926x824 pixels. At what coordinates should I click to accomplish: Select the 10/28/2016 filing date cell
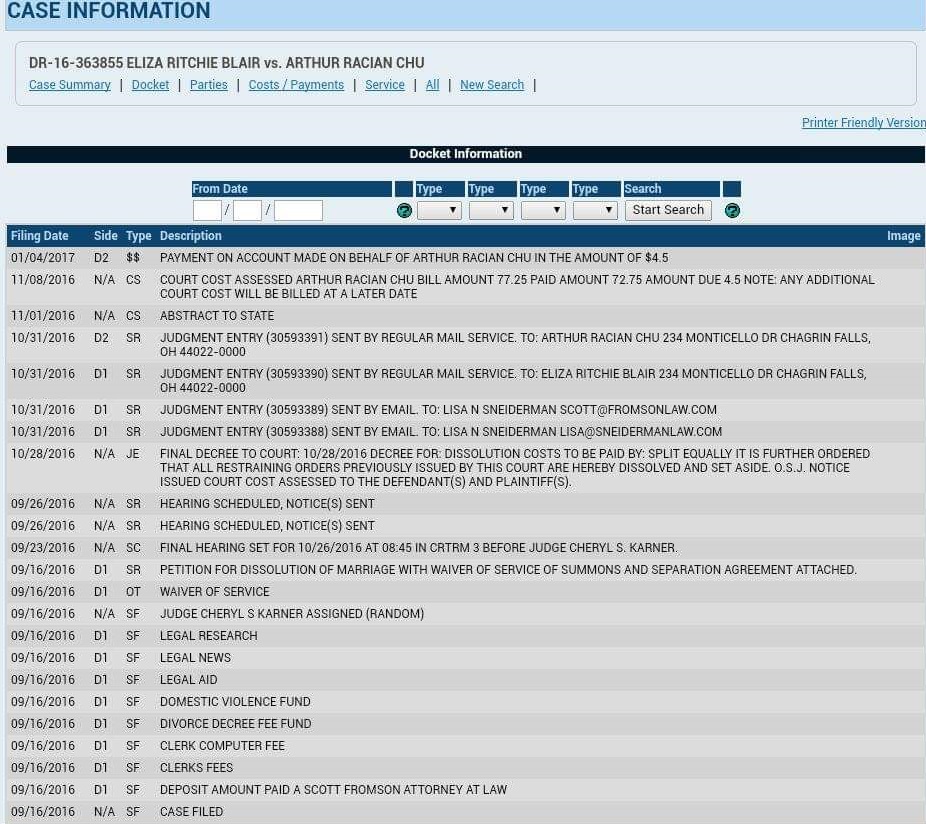(43, 454)
